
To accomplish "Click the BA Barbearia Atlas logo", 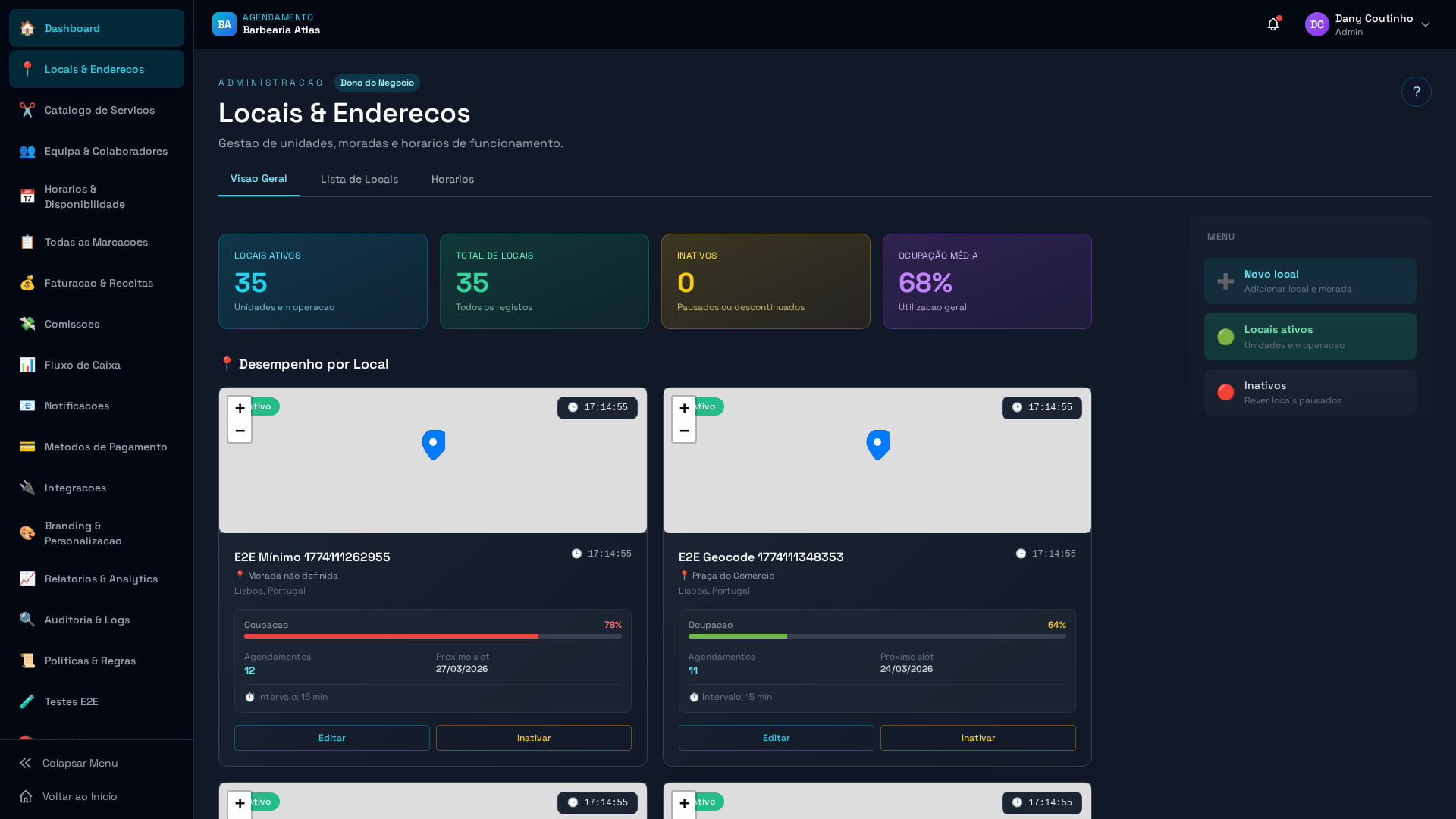I will (x=224, y=24).
